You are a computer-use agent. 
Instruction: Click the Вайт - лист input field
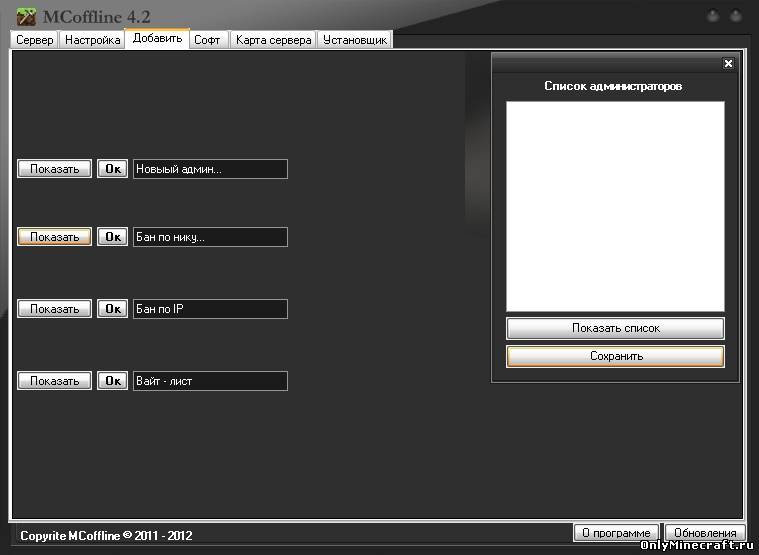pyautogui.click(x=210, y=381)
